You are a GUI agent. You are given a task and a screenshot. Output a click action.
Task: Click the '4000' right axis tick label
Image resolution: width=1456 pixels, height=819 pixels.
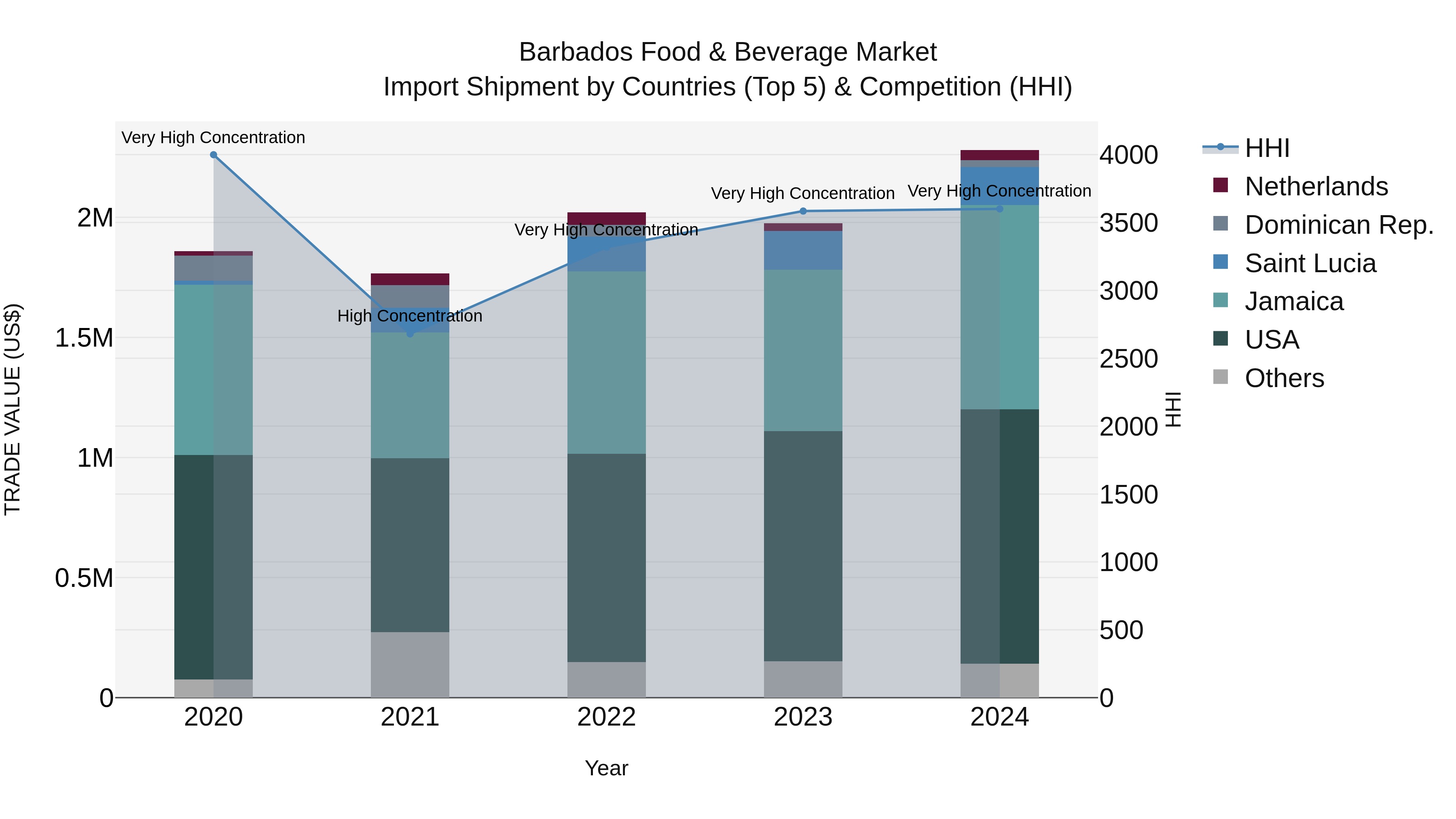[1129, 155]
